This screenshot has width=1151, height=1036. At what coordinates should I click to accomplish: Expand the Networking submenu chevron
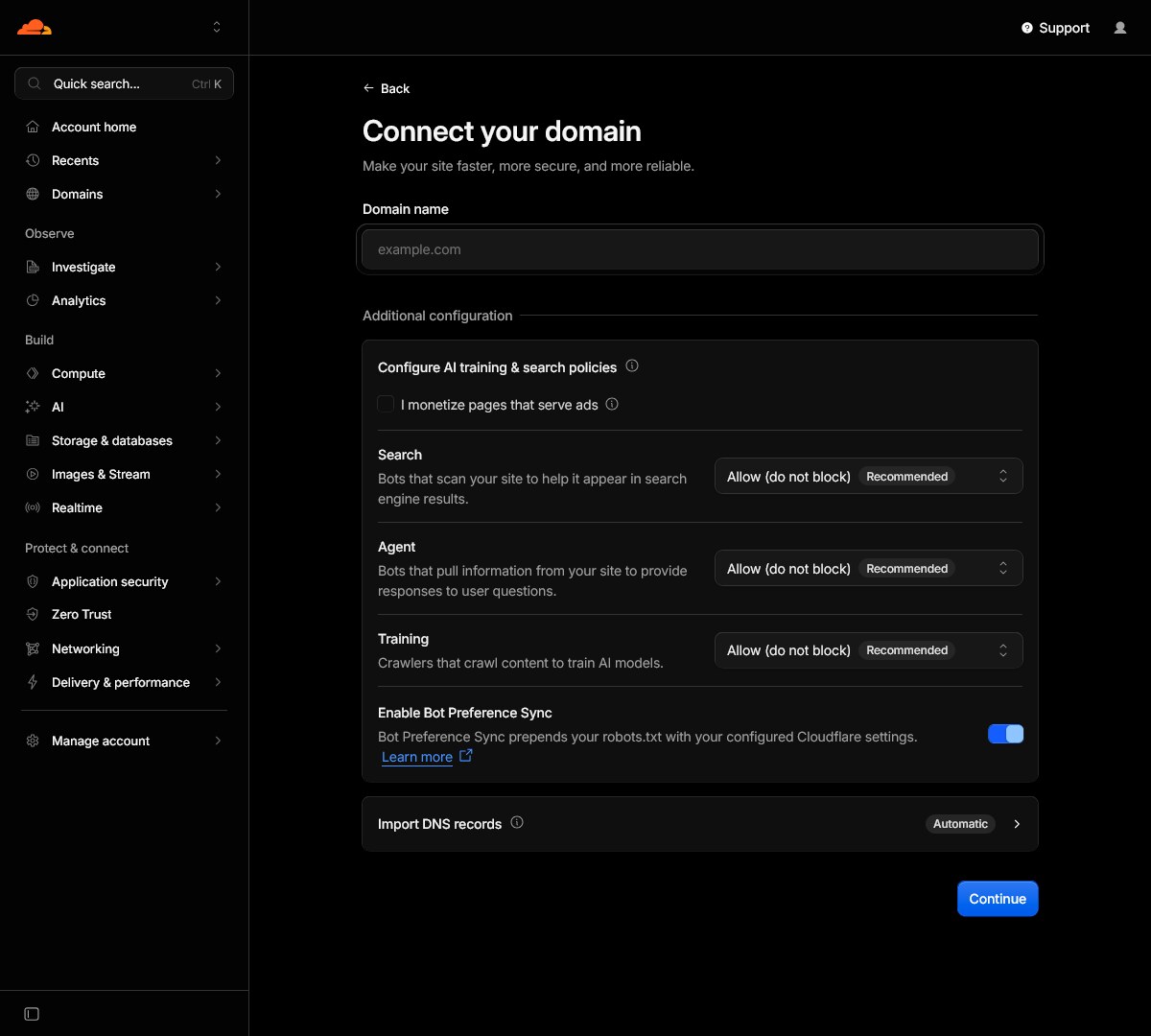(218, 648)
